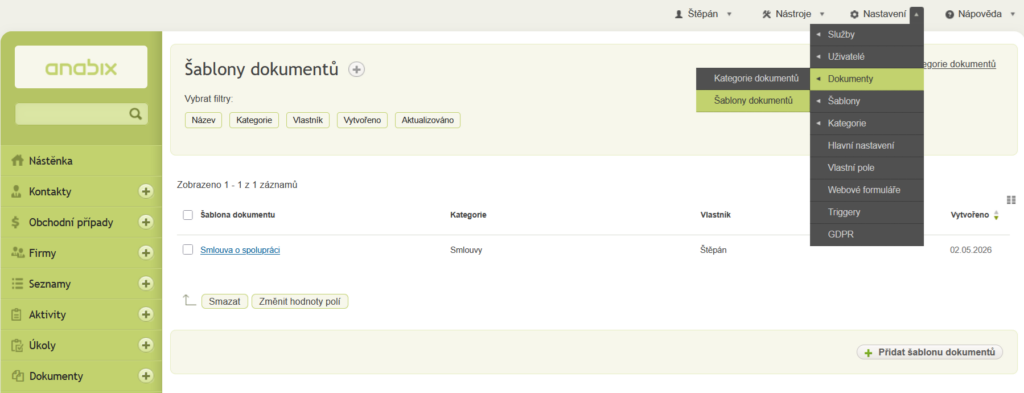Viewport: 1024px width, 393px height.
Task: Open Hlavní nastavení menu item
Action: coord(867,146)
